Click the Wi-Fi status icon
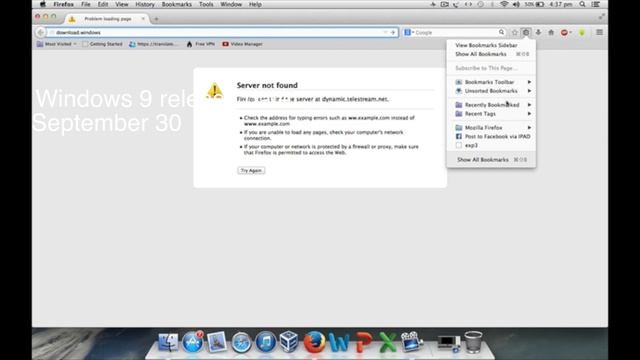 pos(504,4)
